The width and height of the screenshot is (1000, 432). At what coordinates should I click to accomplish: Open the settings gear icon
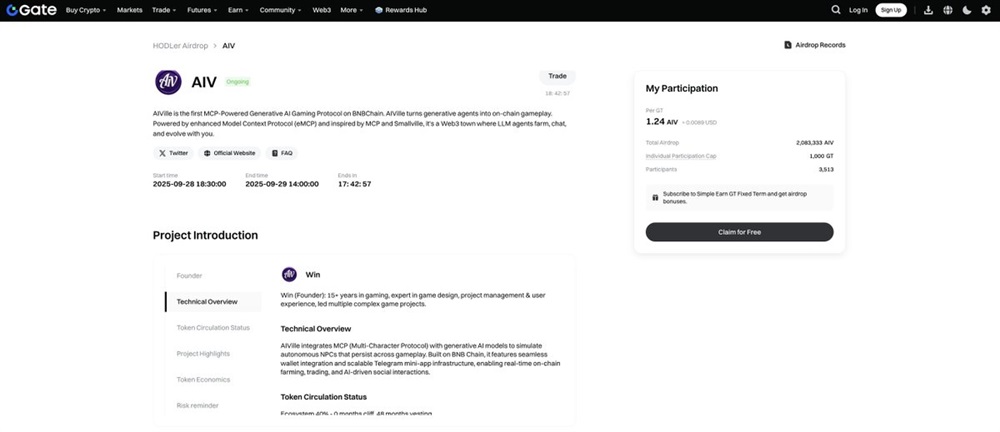pyautogui.click(x=986, y=10)
